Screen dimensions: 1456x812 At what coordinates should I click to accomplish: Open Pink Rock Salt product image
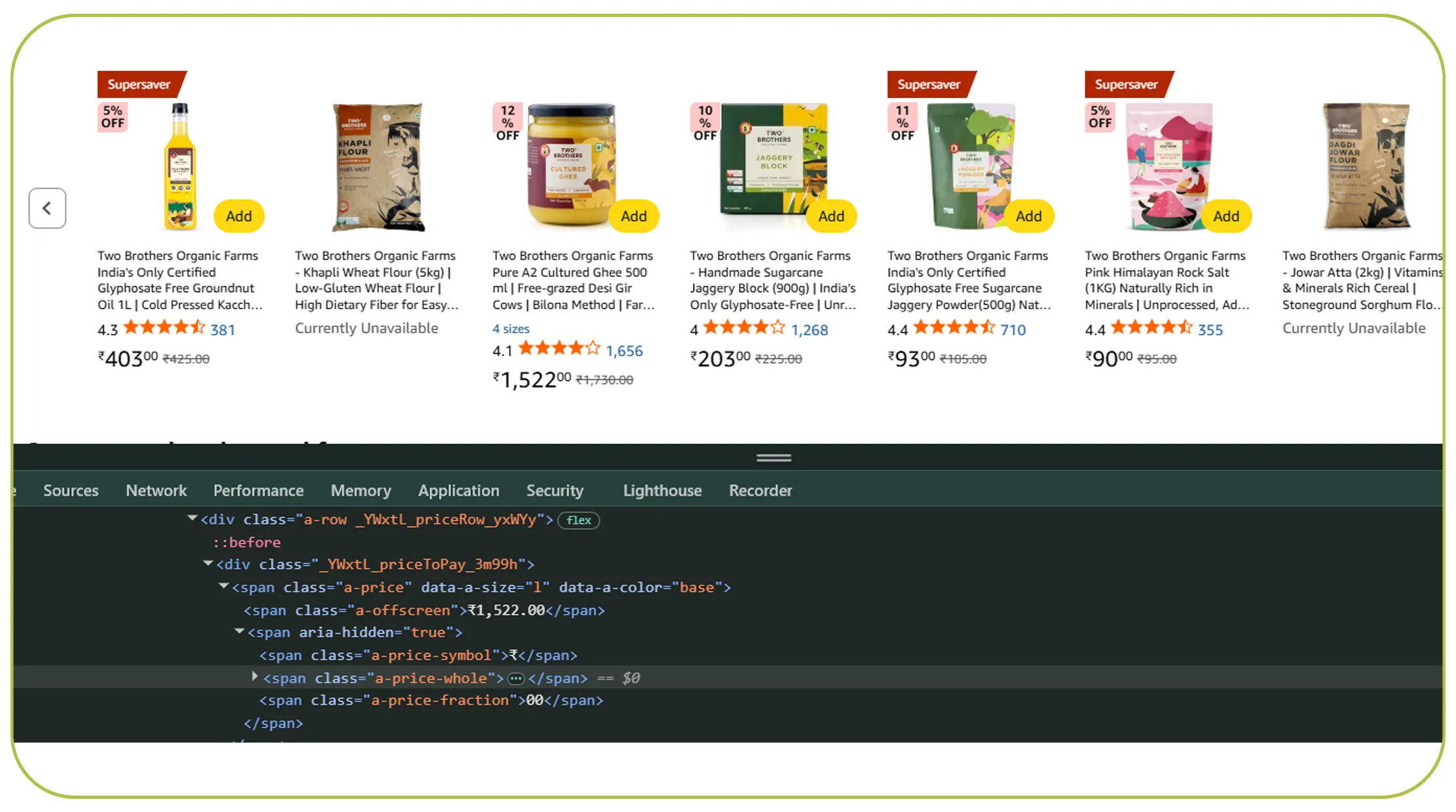[1169, 166]
